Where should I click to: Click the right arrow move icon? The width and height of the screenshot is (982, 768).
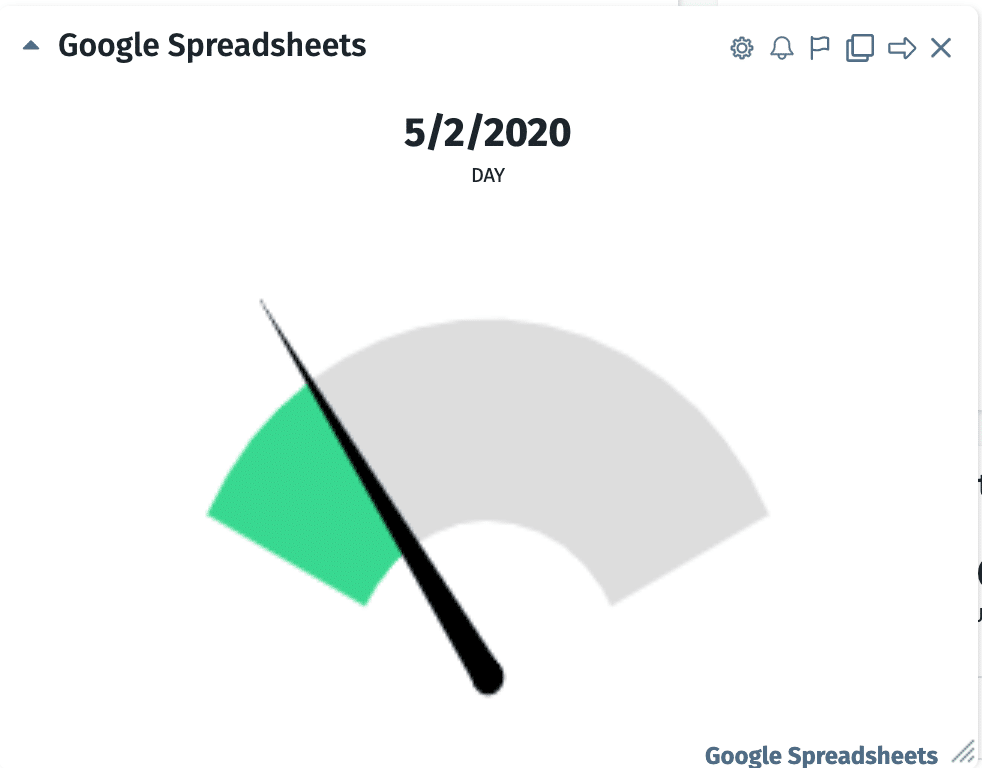tap(902, 48)
